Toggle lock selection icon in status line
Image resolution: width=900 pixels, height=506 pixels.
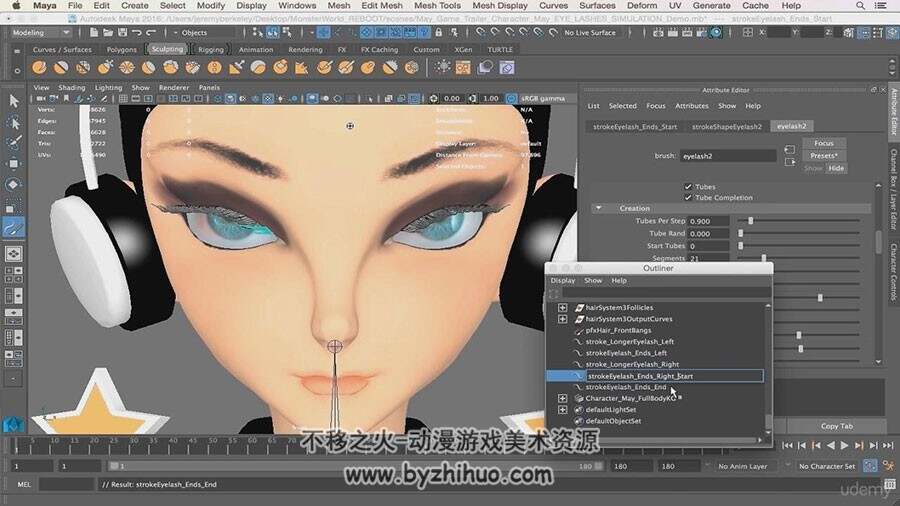click(x=439, y=33)
